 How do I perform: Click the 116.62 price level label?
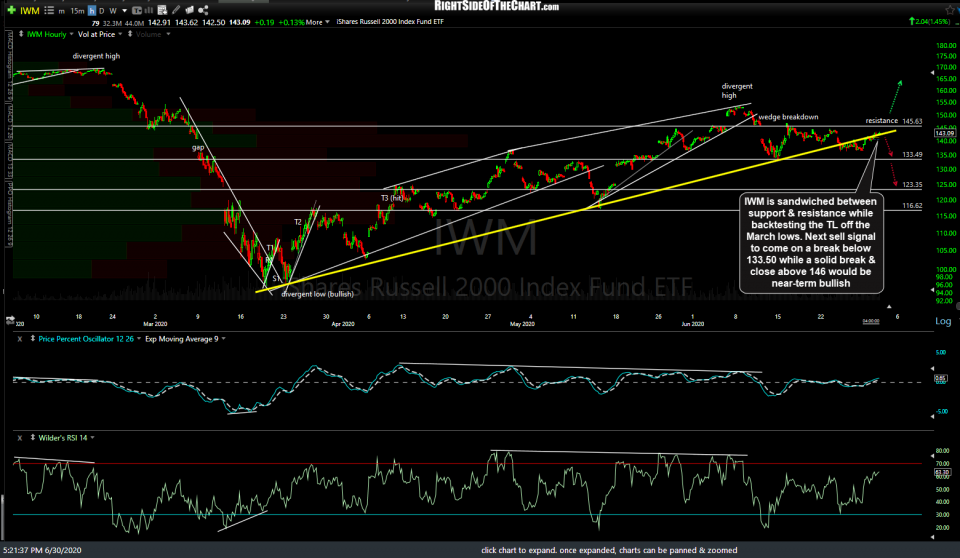click(912, 206)
